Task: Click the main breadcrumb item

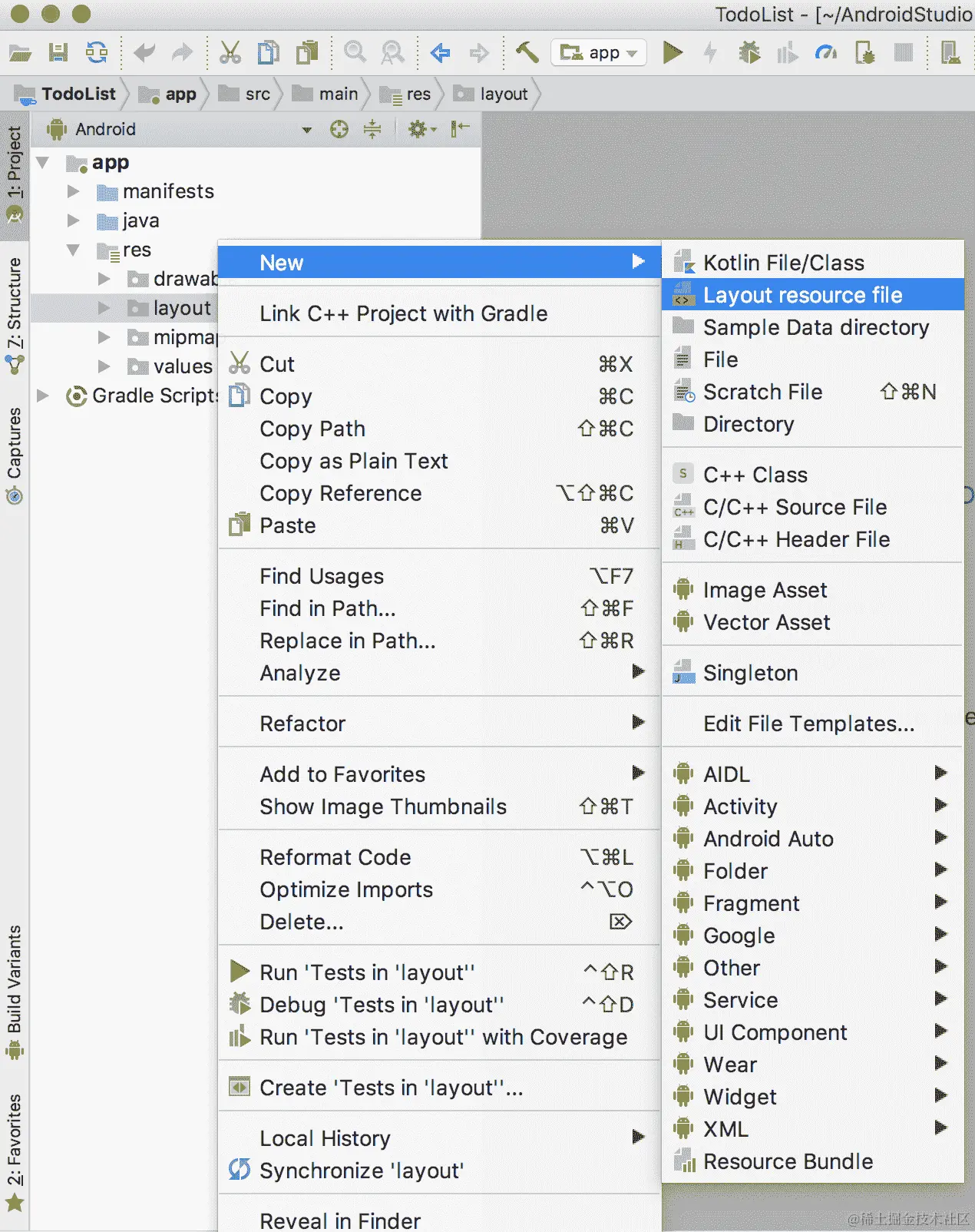Action: click(325, 94)
